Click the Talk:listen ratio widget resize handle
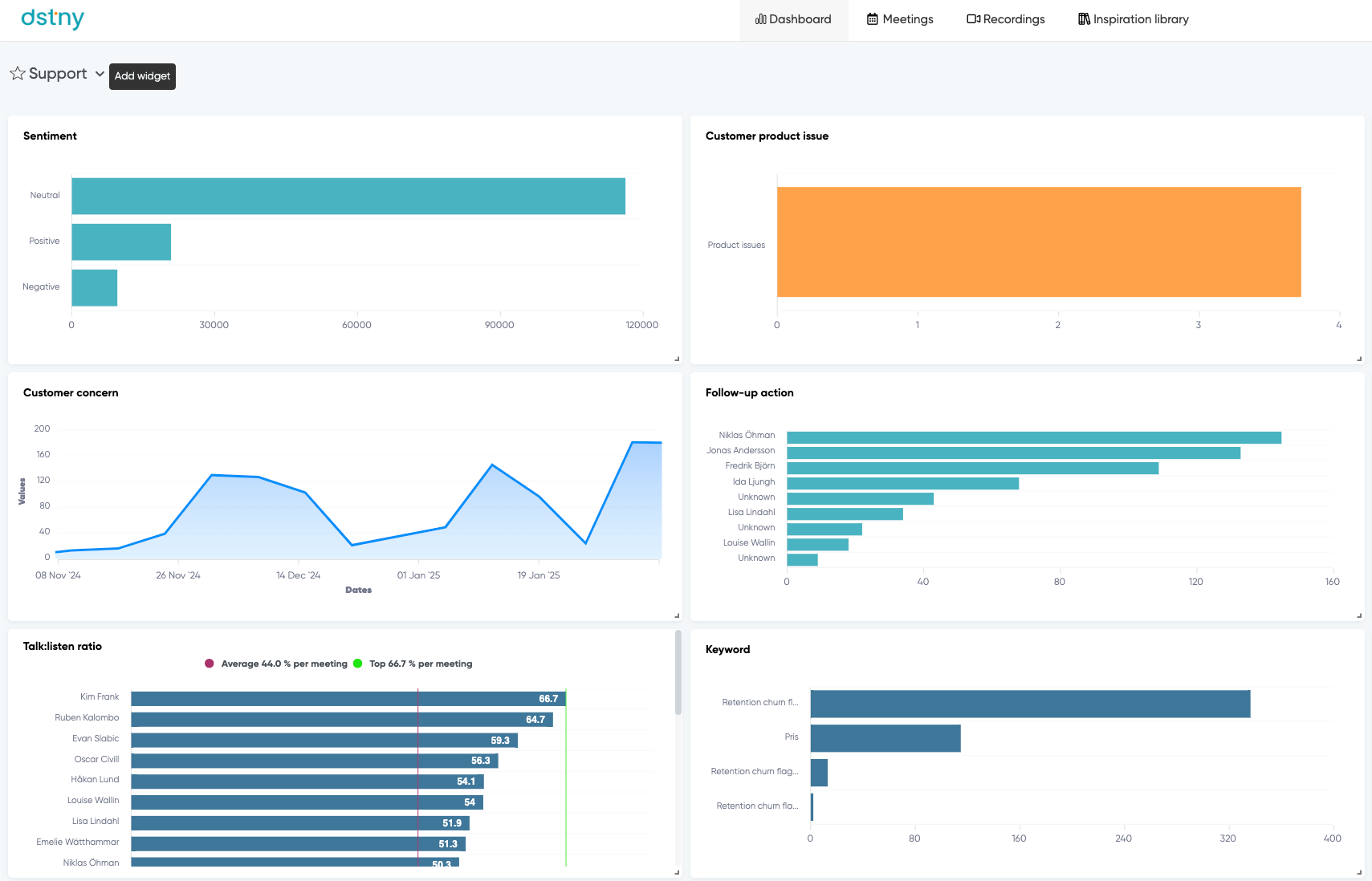 [677, 872]
